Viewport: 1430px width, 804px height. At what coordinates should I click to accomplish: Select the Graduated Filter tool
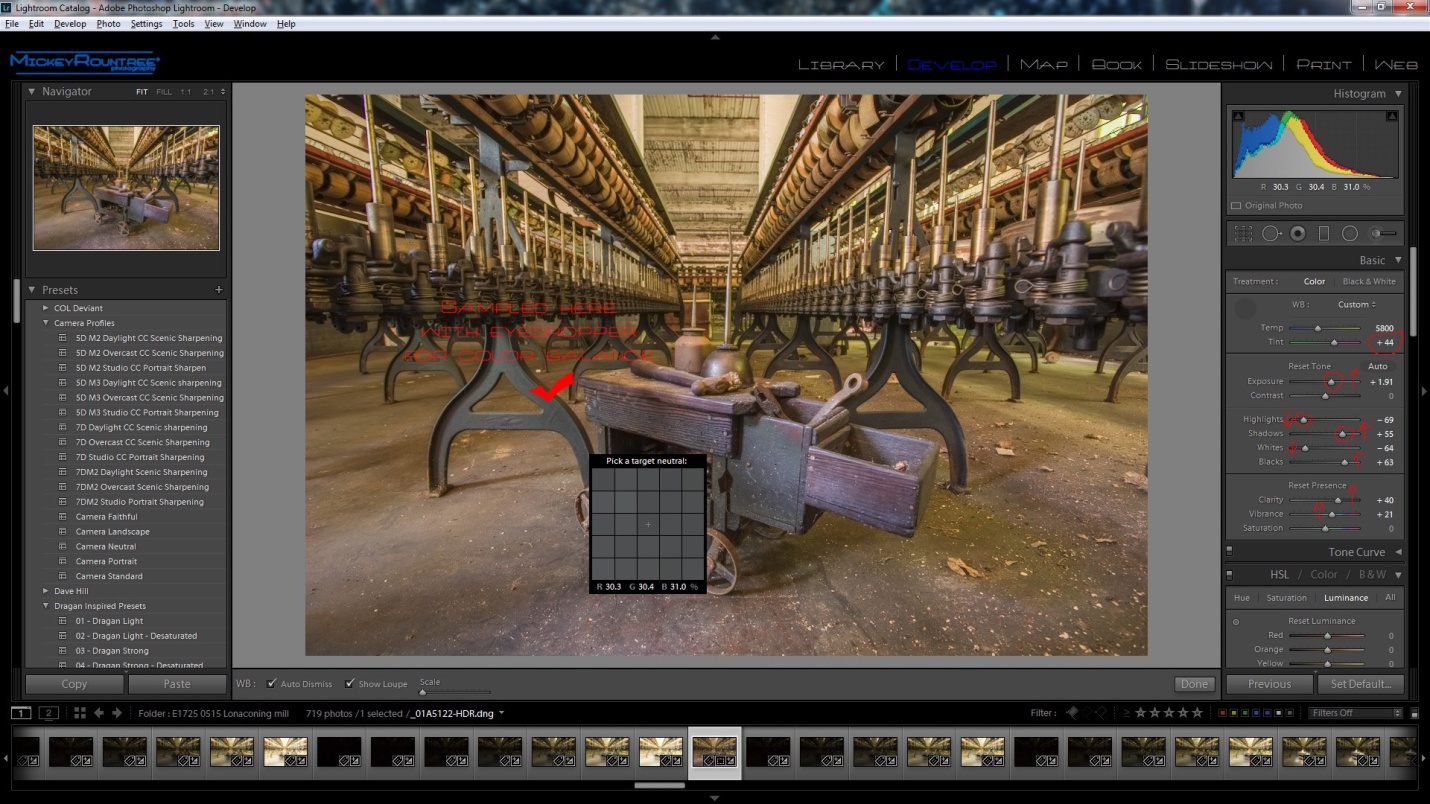pos(1324,233)
